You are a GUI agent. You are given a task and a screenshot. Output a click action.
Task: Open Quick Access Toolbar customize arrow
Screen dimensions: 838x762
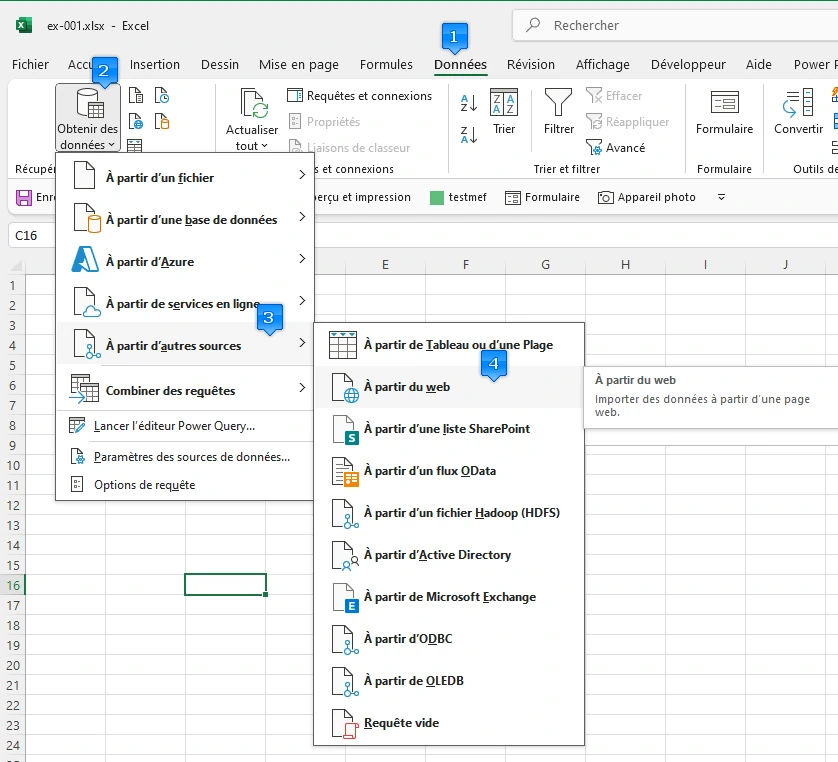[x=722, y=198]
